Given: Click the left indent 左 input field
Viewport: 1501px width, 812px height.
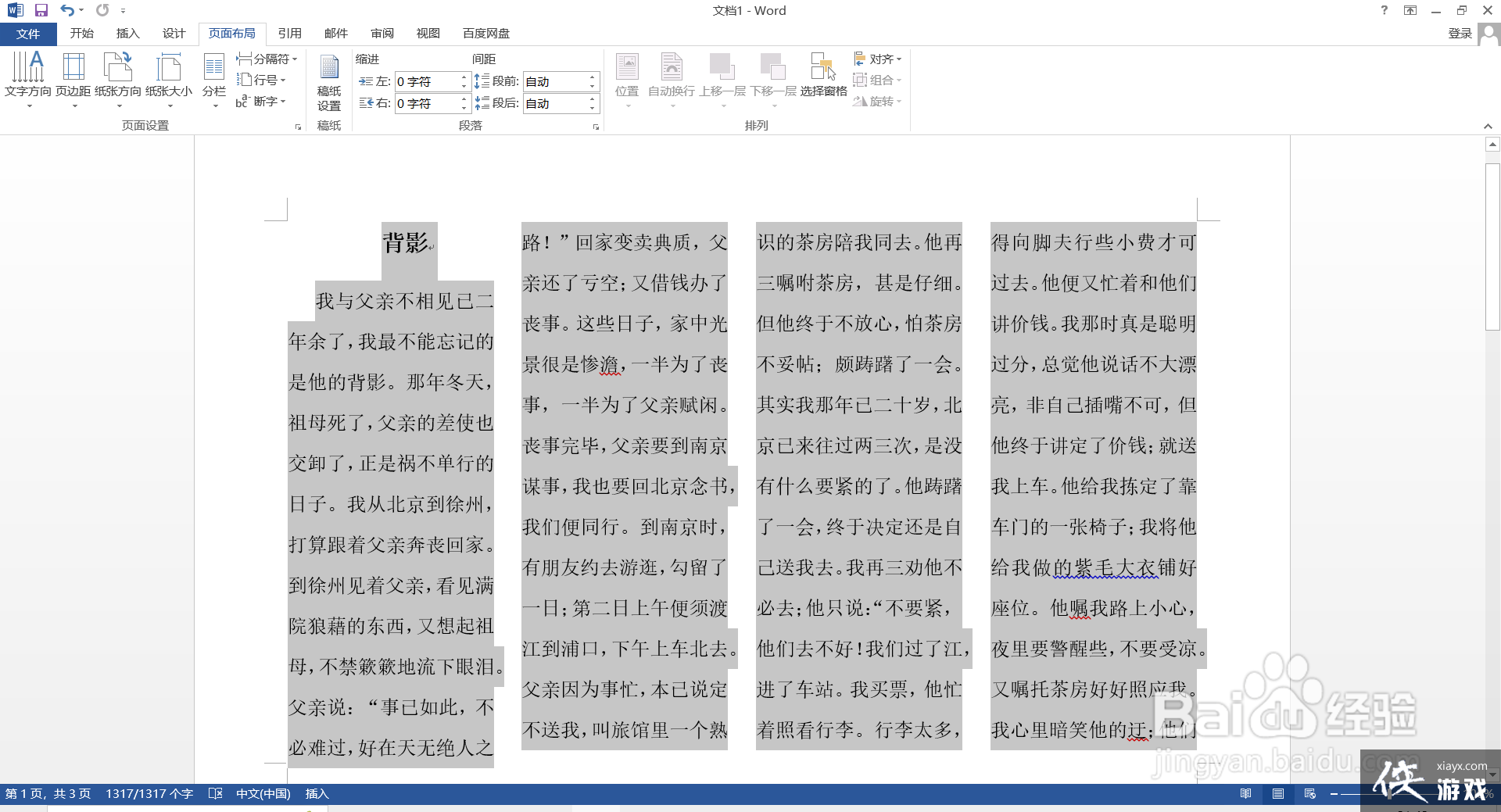Looking at the screenshot, I should tap(427, 81).
